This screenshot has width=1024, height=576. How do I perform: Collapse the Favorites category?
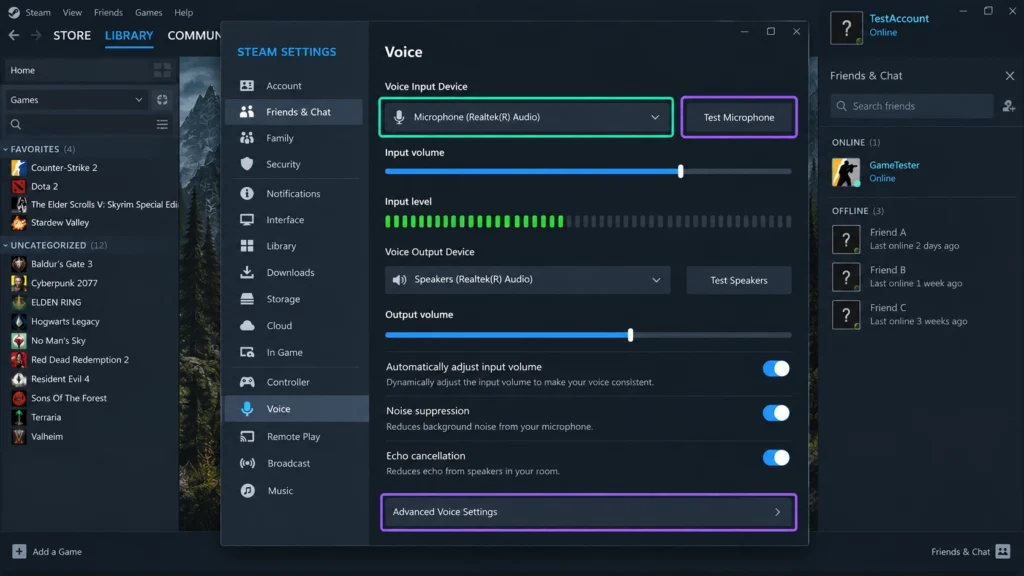(x=6, y=149)
